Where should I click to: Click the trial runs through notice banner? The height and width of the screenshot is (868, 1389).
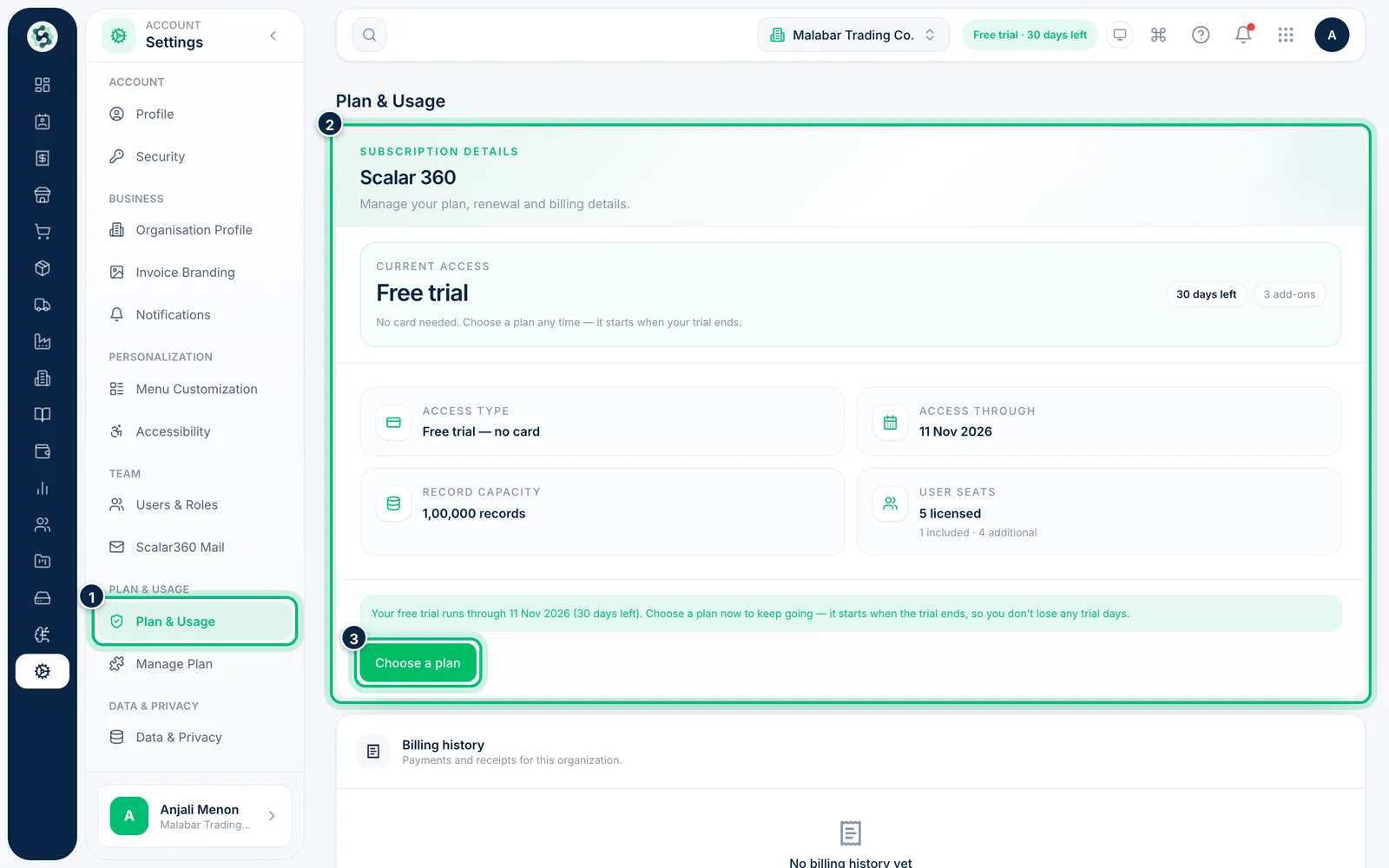(851, 614)
